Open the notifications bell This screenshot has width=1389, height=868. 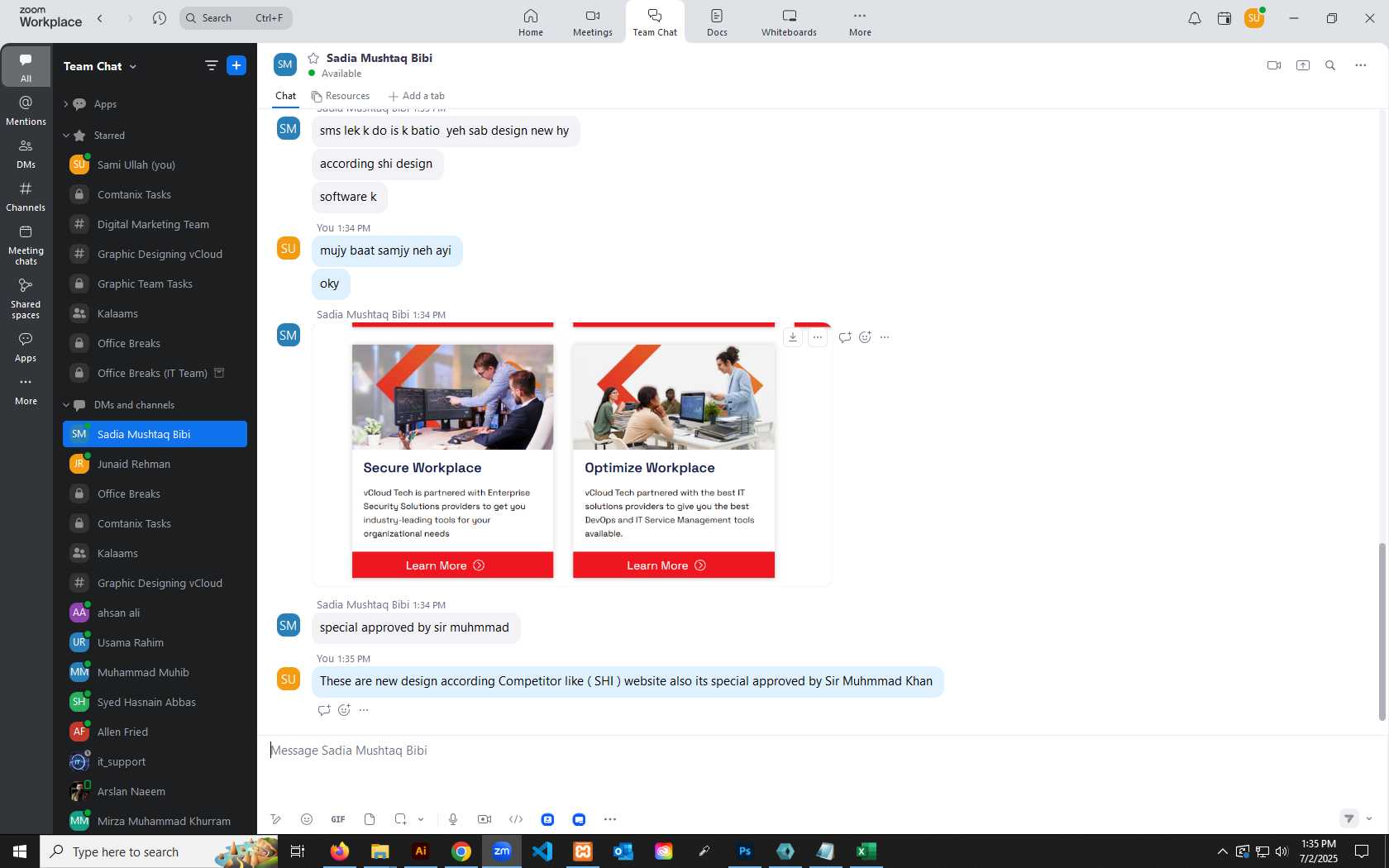[1195, 18]
